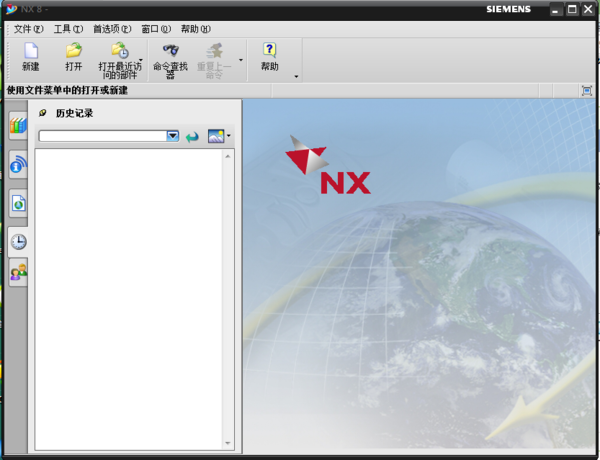Expand the history filter combo box arrow
The height and width of the screenshot is (460, 600).
[173, 136]
